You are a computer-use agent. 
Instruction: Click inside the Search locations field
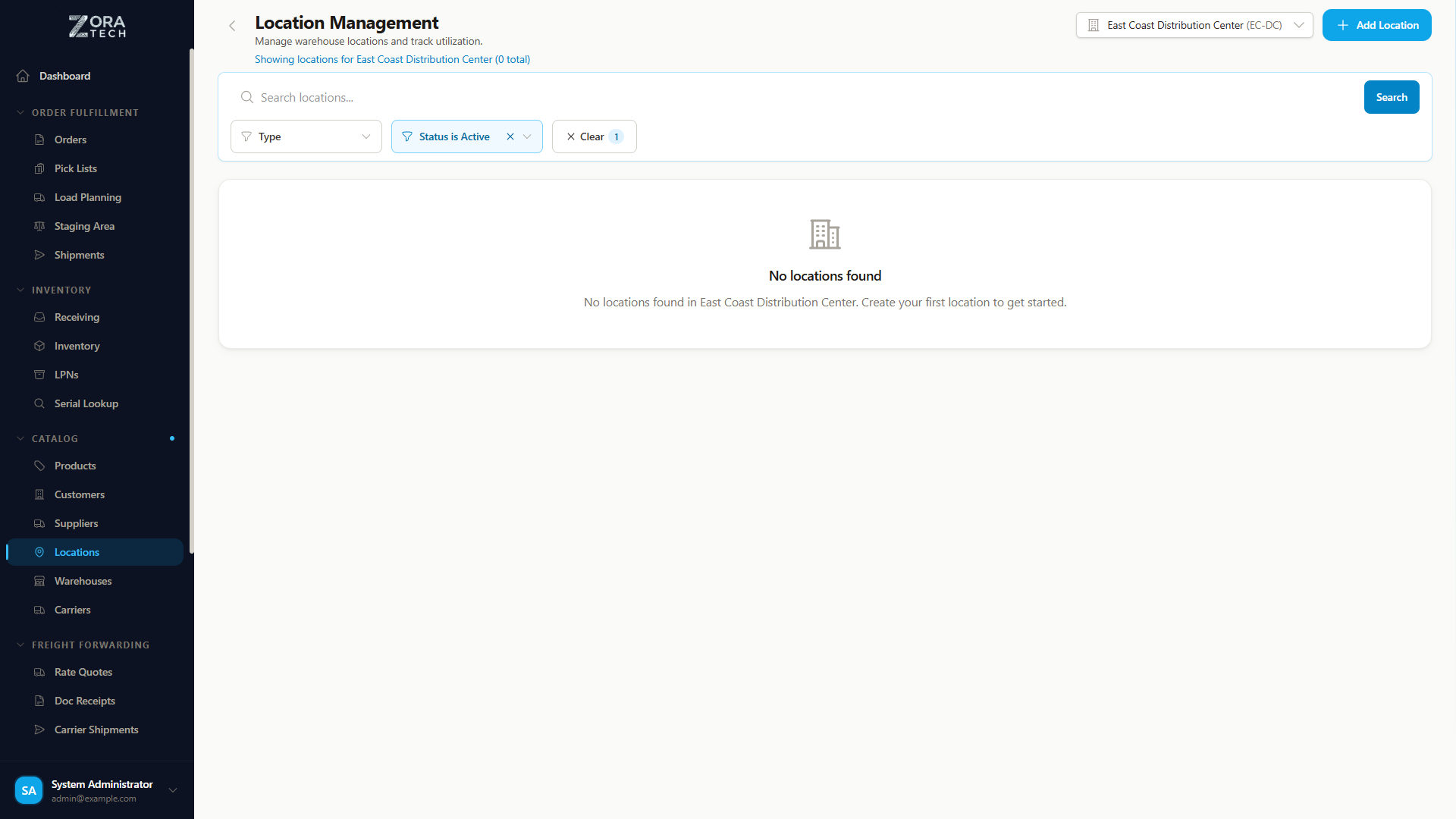tap(531, 97)
